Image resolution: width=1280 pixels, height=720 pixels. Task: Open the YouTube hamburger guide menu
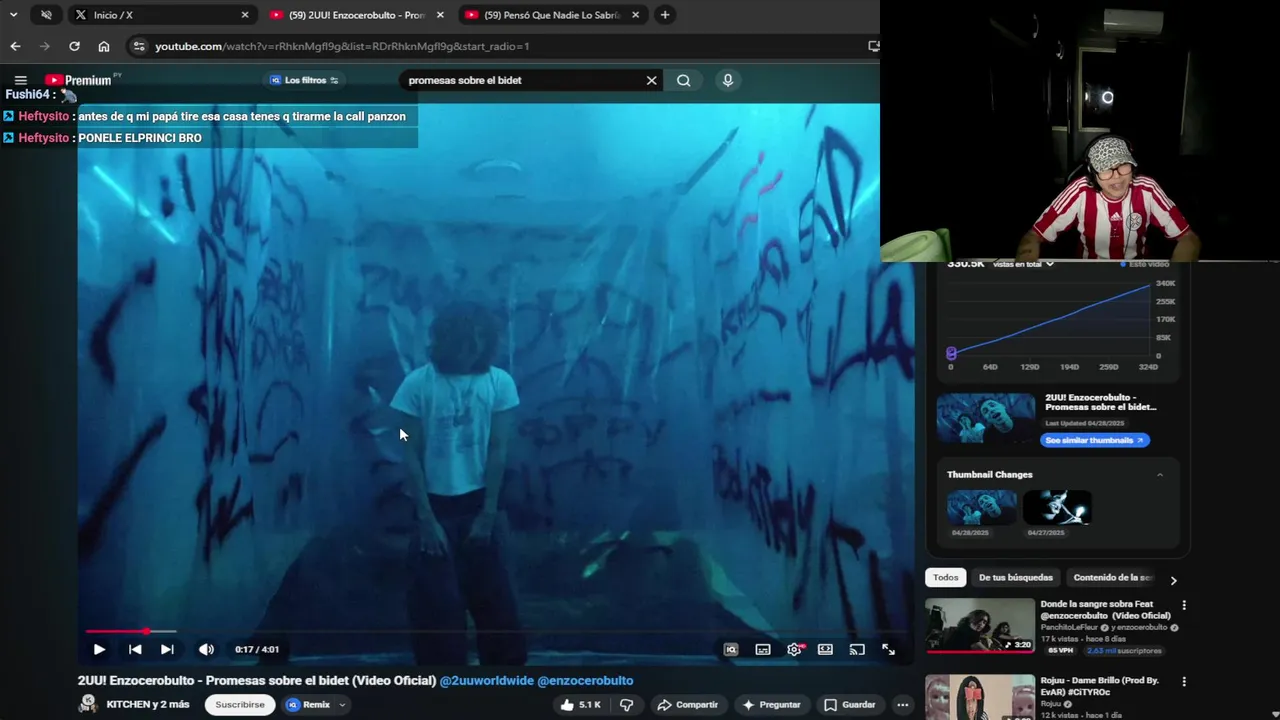pyautogui.click(x=20, y=80)
